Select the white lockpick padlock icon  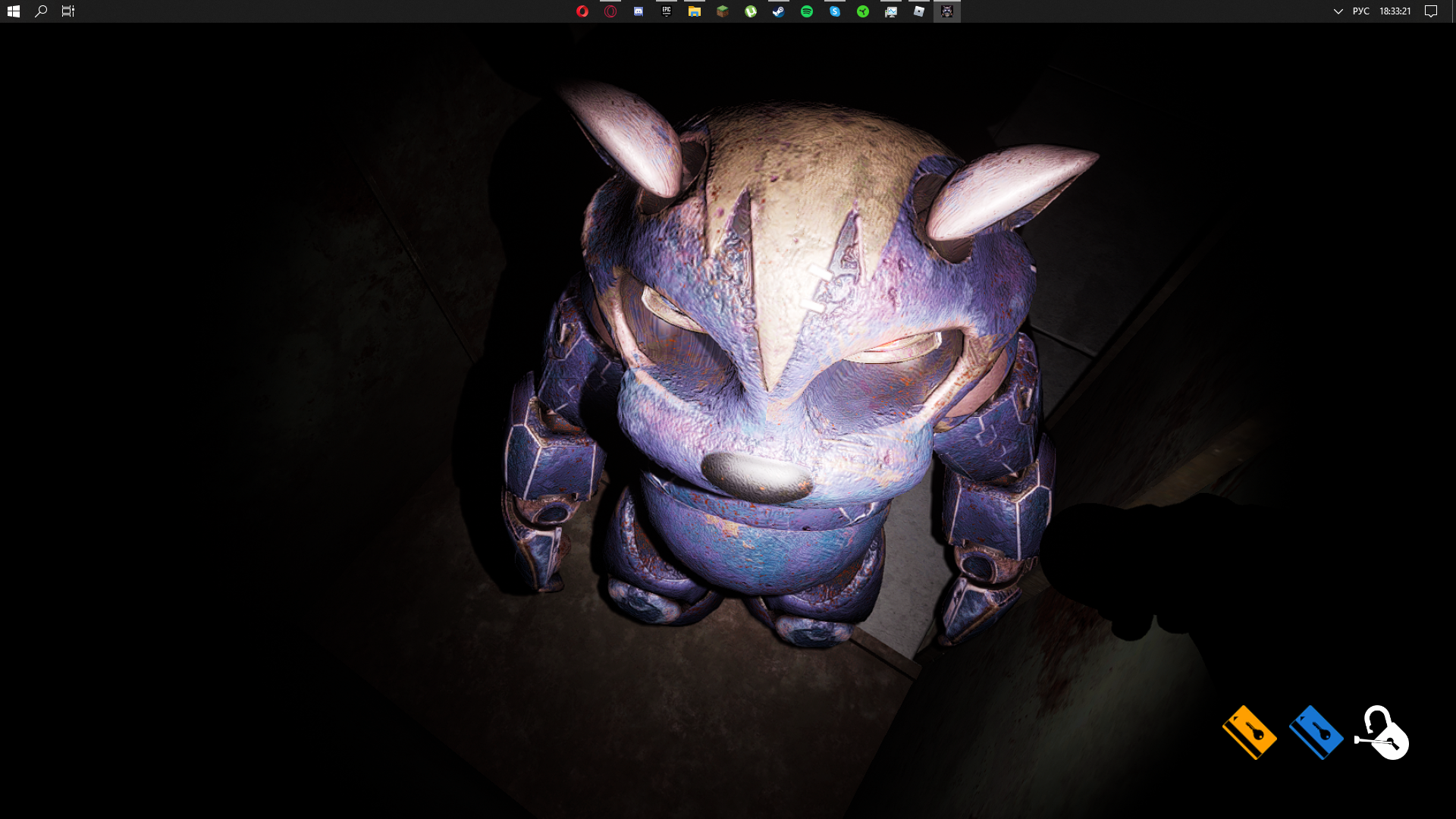[x=1382, y=732]
